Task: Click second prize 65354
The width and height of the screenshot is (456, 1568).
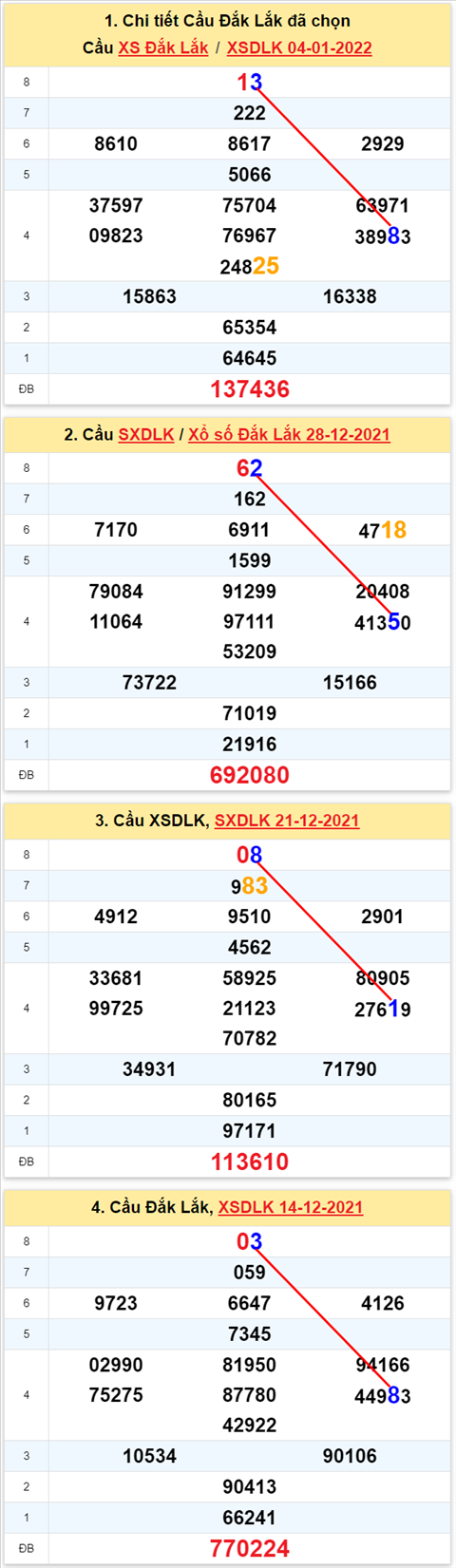Action: tap(250, 328)
